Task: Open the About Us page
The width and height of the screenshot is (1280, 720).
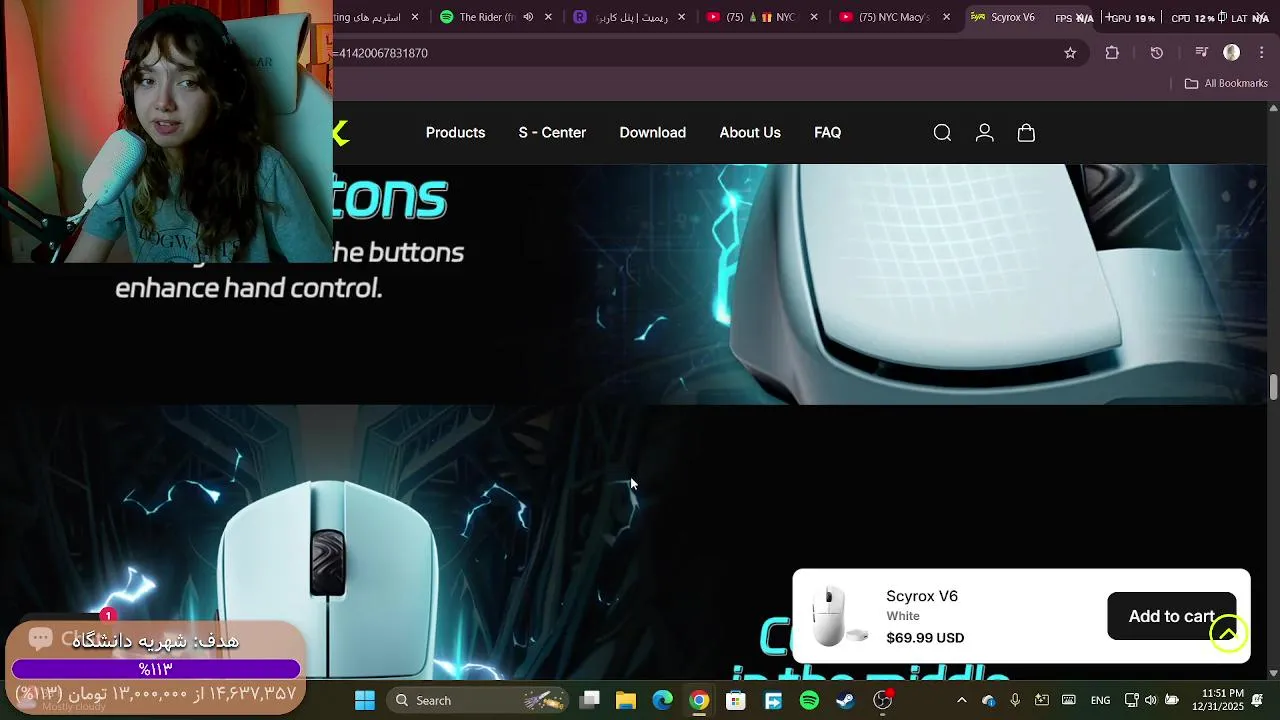Action: pyautogui.click(x=750, y=132)
